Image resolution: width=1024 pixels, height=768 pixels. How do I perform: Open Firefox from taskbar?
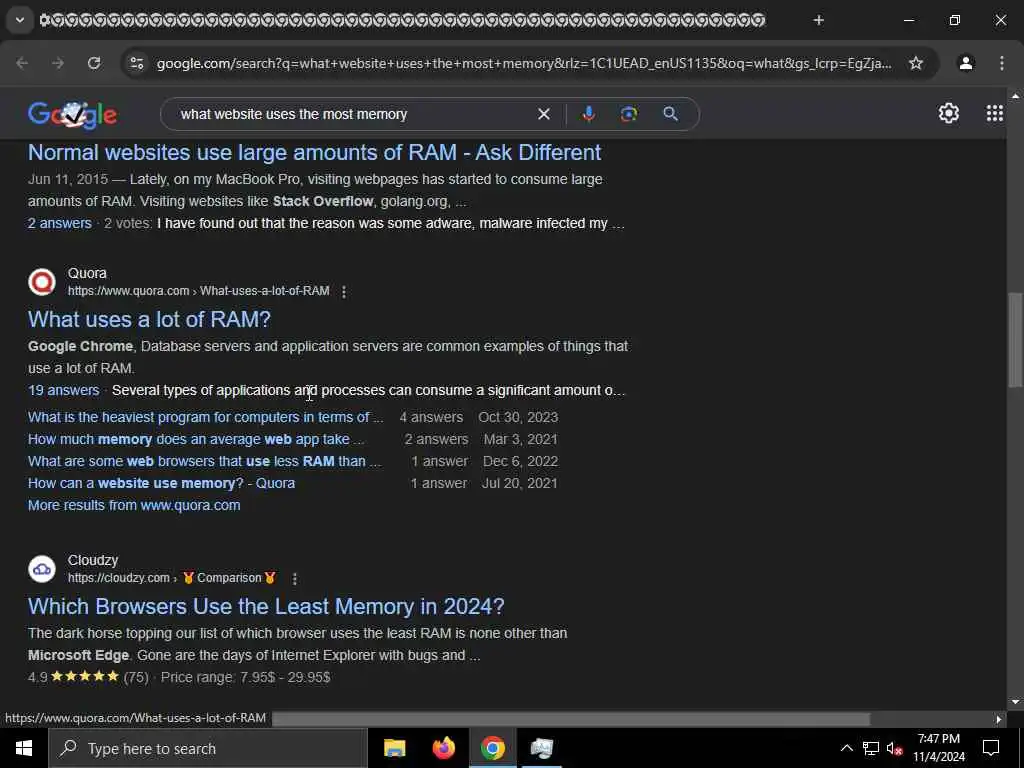(443, 748)
